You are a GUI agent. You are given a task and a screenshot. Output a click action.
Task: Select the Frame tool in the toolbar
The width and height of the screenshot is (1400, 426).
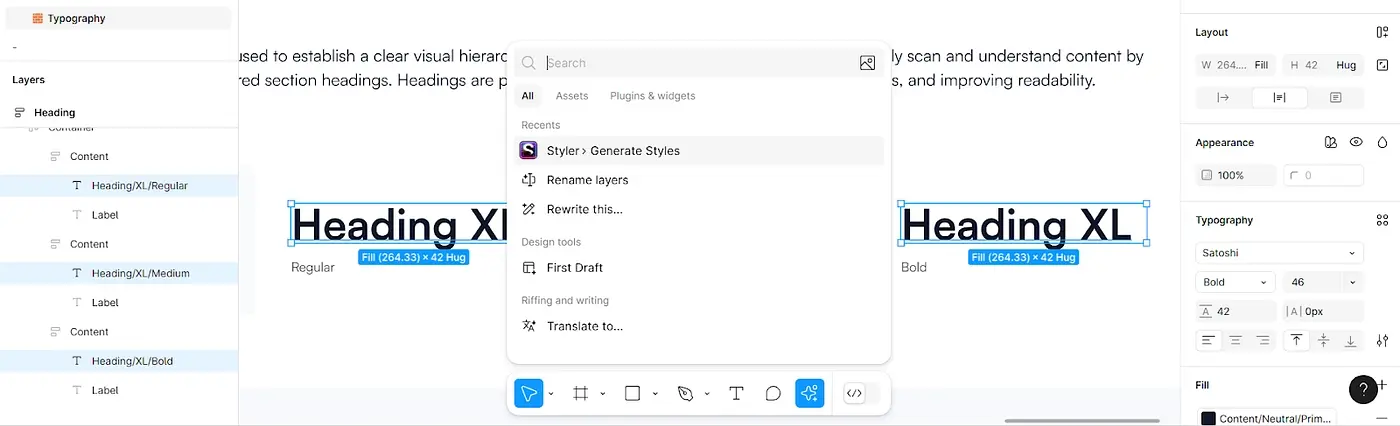[580, 394]
